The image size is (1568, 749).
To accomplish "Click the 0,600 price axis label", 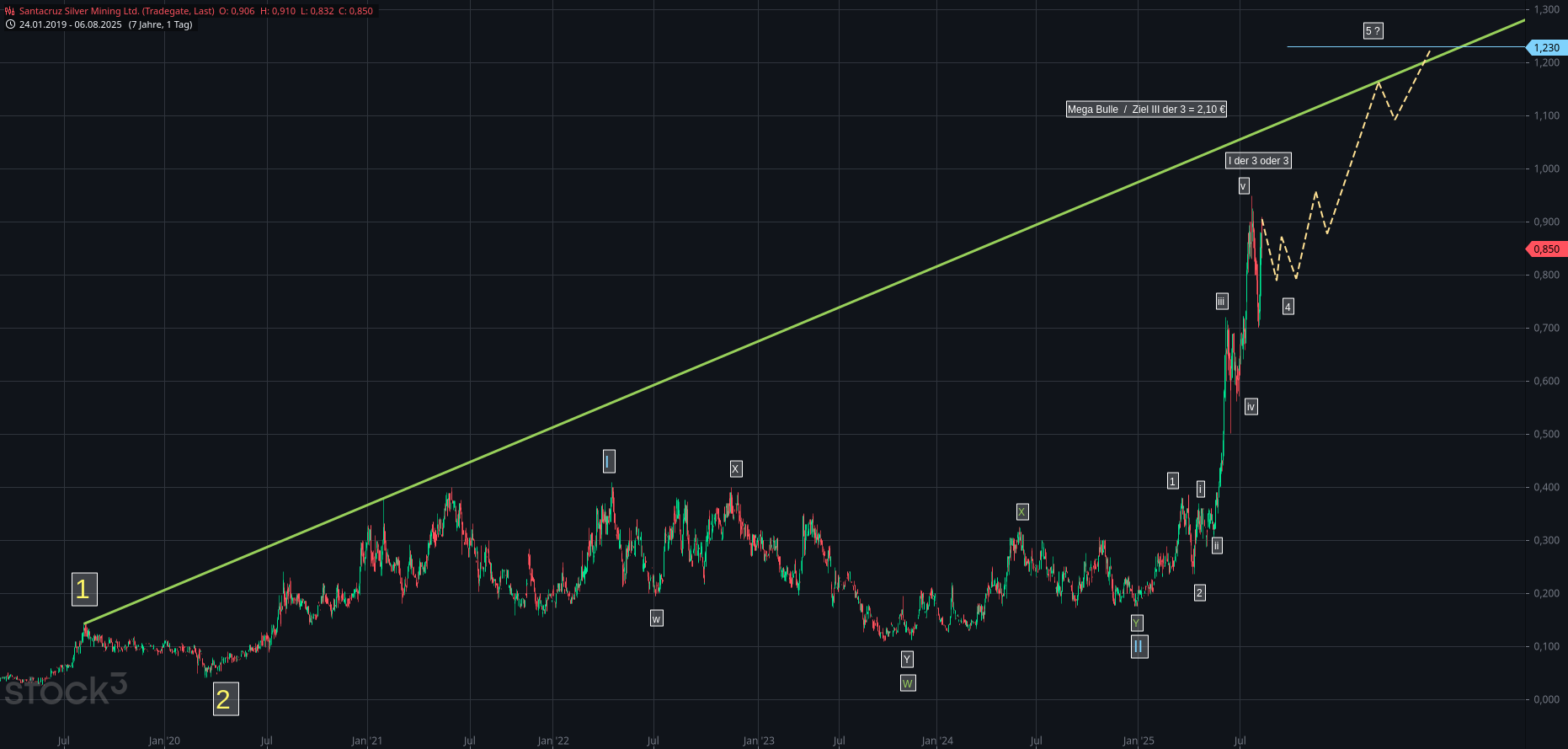I will (x=1546, y=381).
